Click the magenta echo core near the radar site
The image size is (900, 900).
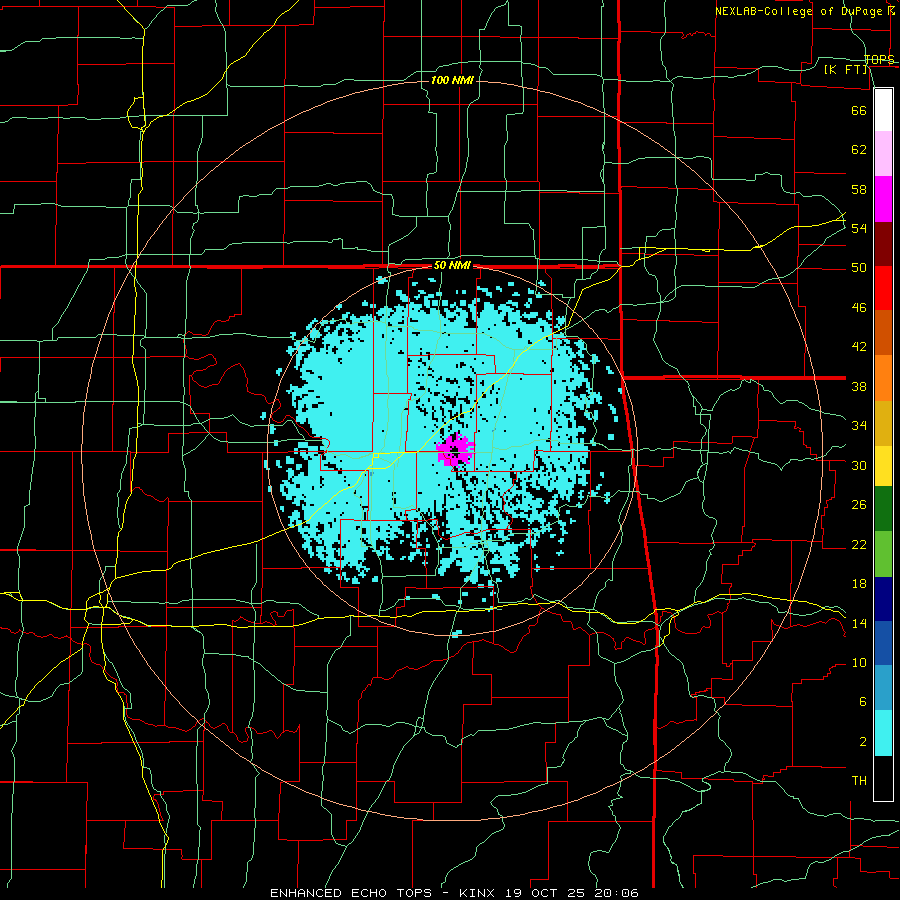coord(455,450)
